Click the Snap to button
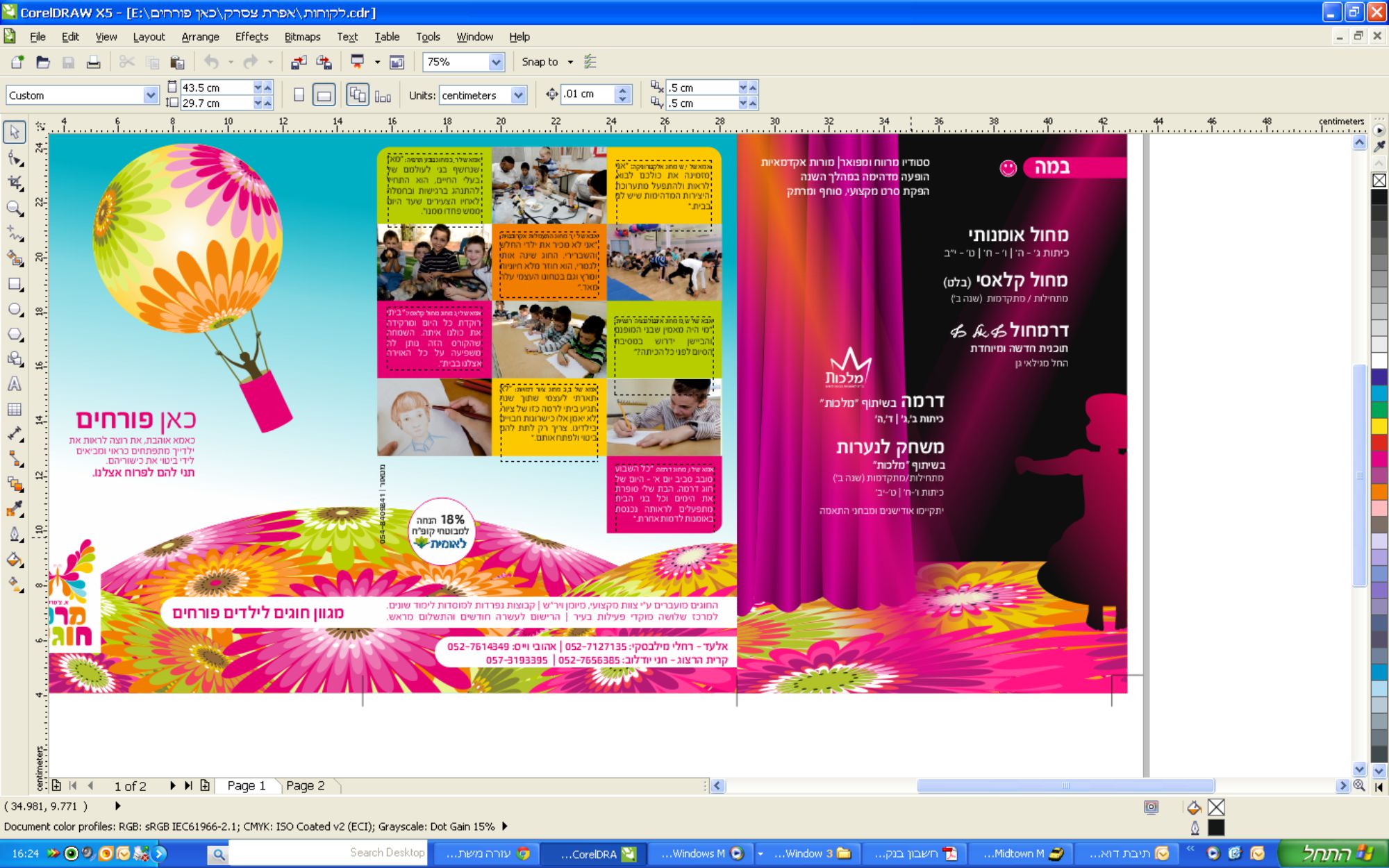This screenshot has width=1389, height=868. point(540,62)
